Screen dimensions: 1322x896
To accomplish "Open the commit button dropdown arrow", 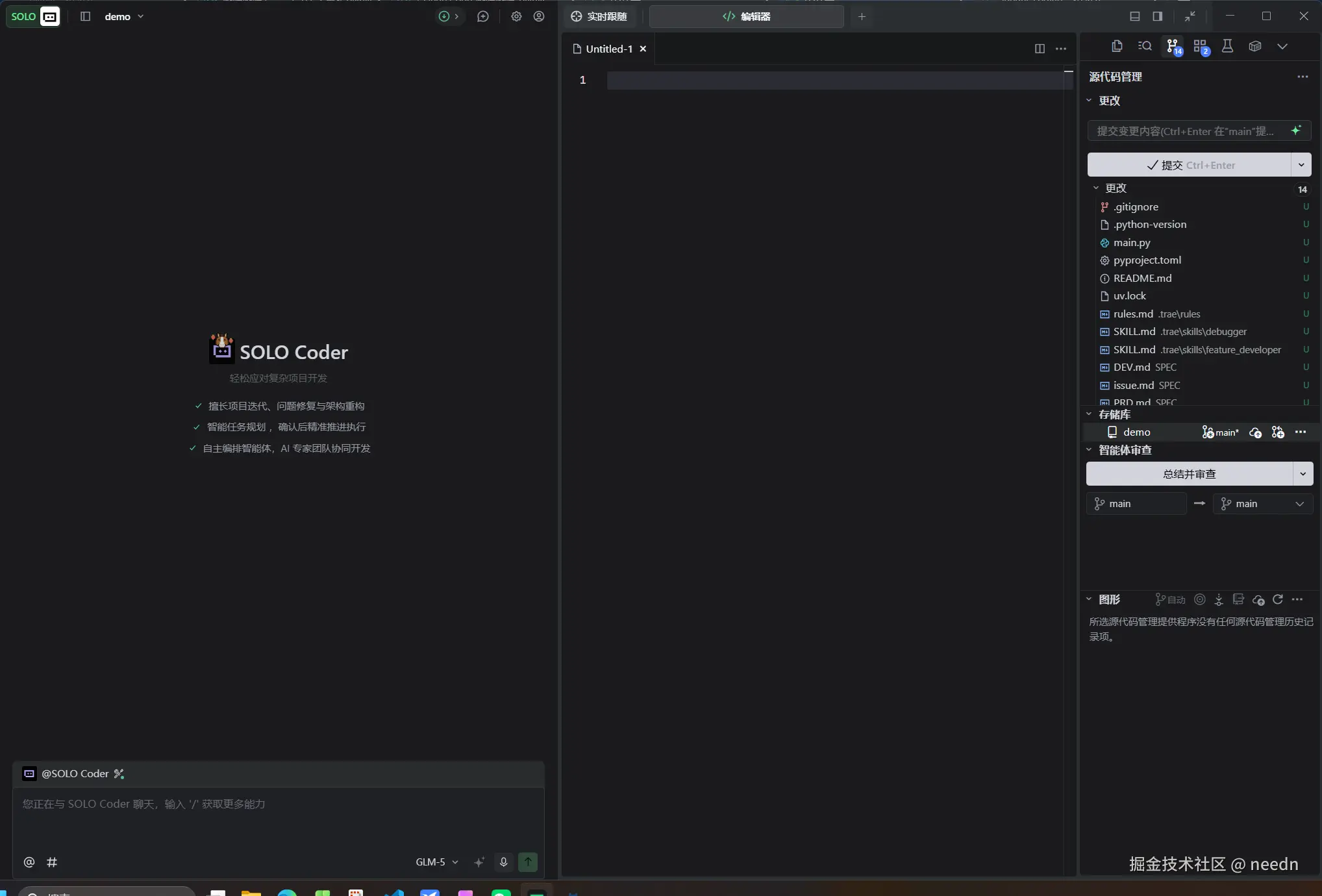I will [x=1301, y=165].
